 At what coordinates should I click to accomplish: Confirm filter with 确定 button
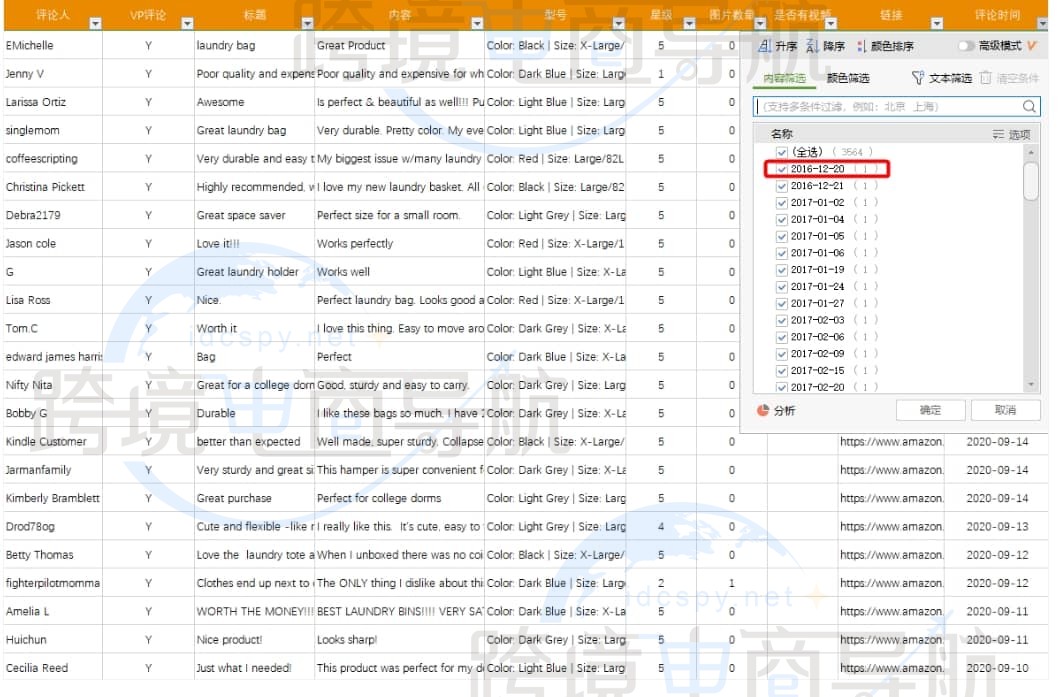click(930, 410)
